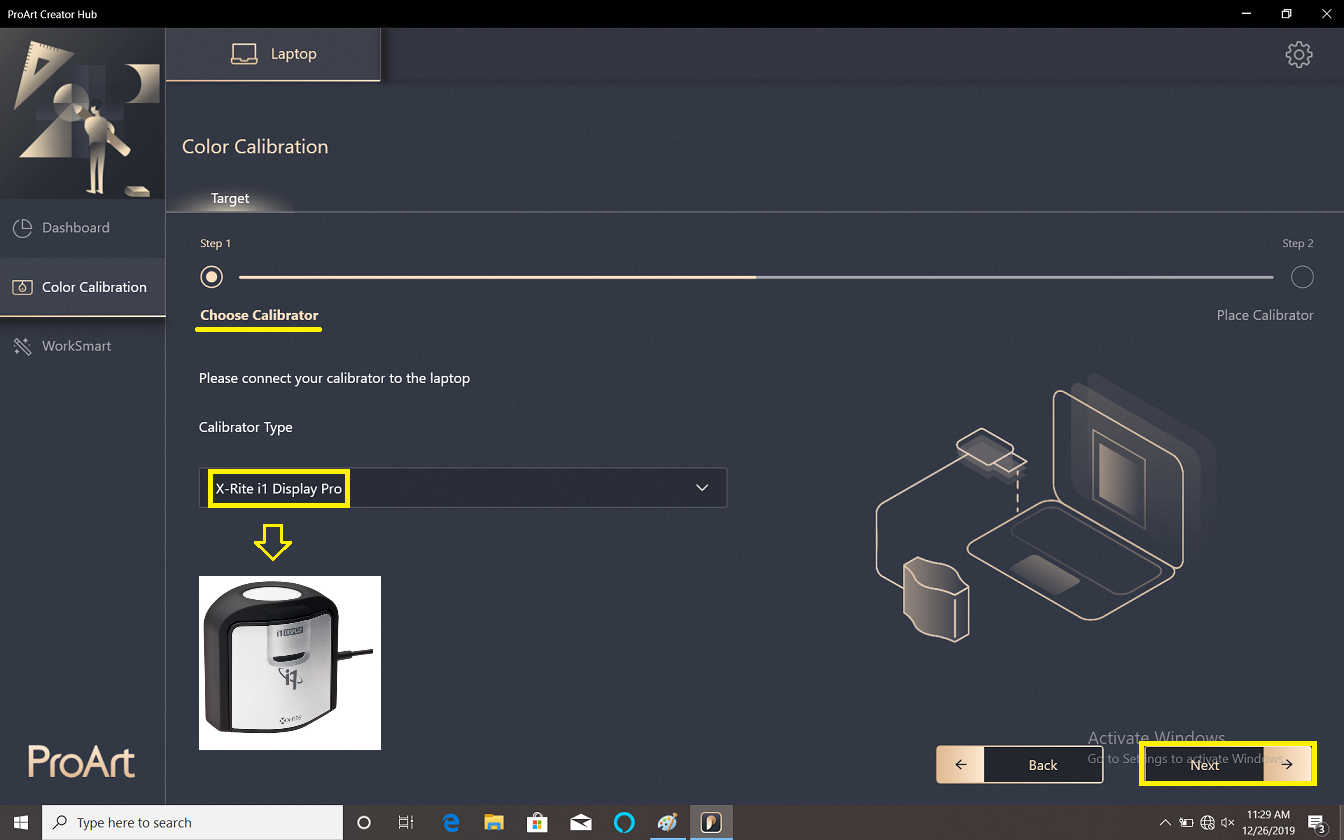
Task: Open the Paint app from the taskbar
Action: click(667, 823)
